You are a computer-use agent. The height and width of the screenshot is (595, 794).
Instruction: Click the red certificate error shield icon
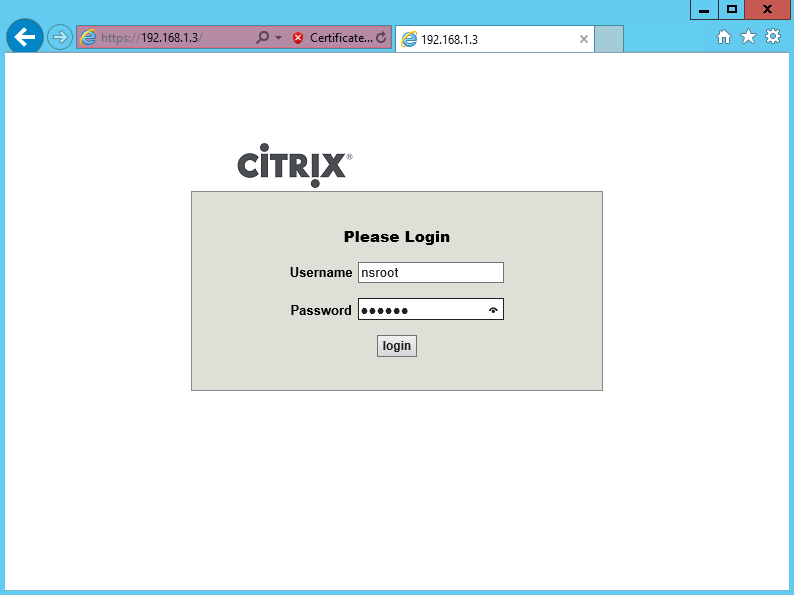coord(298,38)
